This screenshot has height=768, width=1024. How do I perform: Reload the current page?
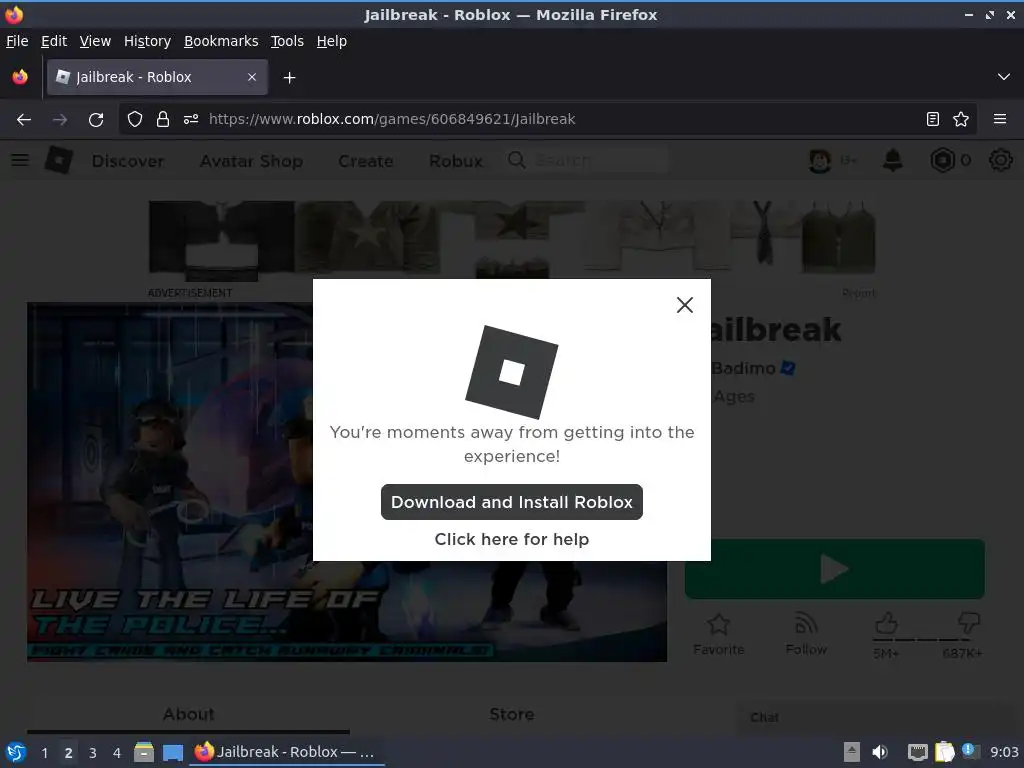pyautogui.click(x=96, y=119)
